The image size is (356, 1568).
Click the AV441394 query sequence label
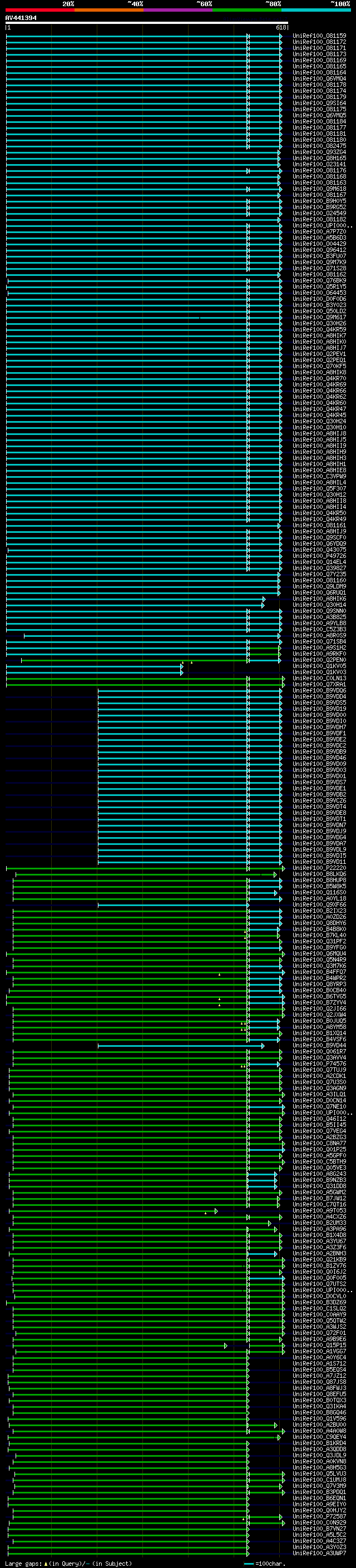(x=21, y=18)
